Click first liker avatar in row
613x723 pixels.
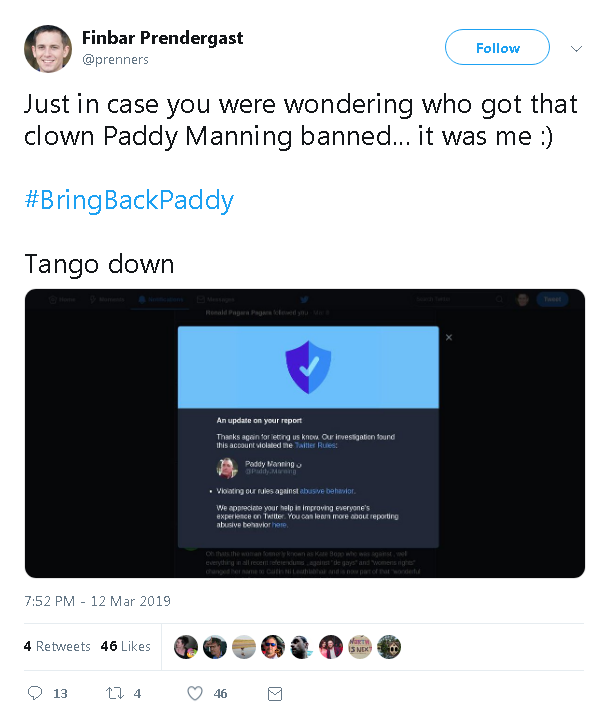pos(186,647)
